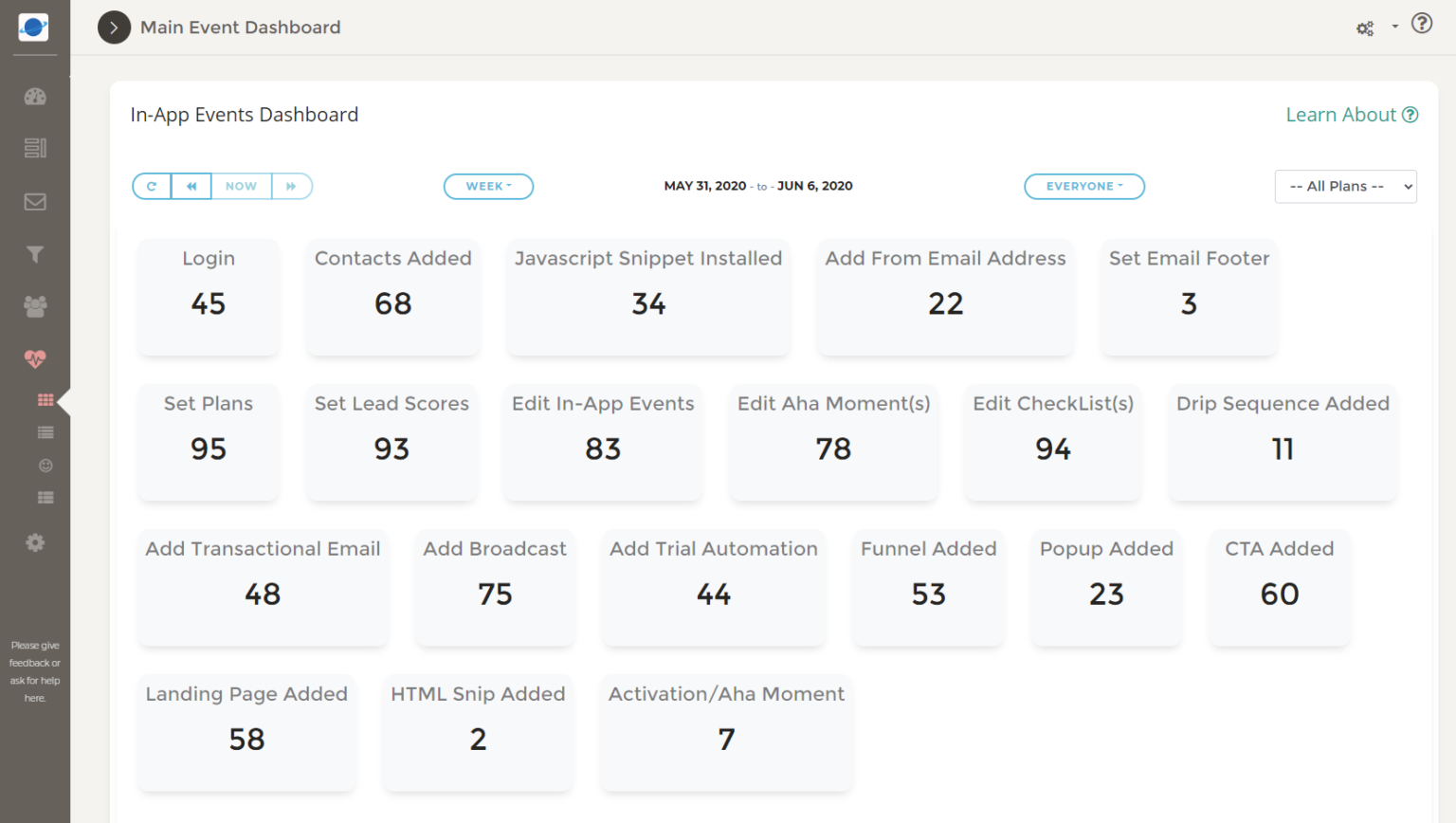Open the list layout icon in sidebar
The width and height of the screenshot is (1456, 823).
[x=35, y=148]
